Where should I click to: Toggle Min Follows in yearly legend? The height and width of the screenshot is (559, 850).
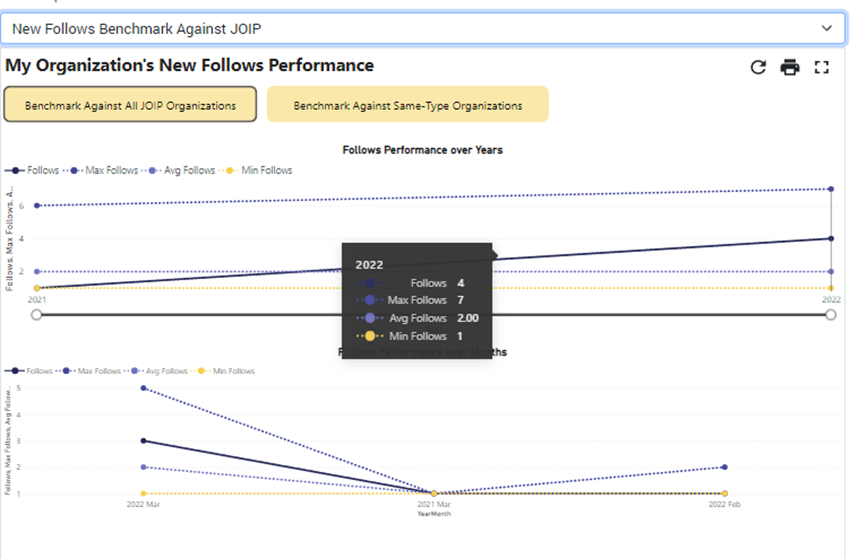[x=259, y=170]
